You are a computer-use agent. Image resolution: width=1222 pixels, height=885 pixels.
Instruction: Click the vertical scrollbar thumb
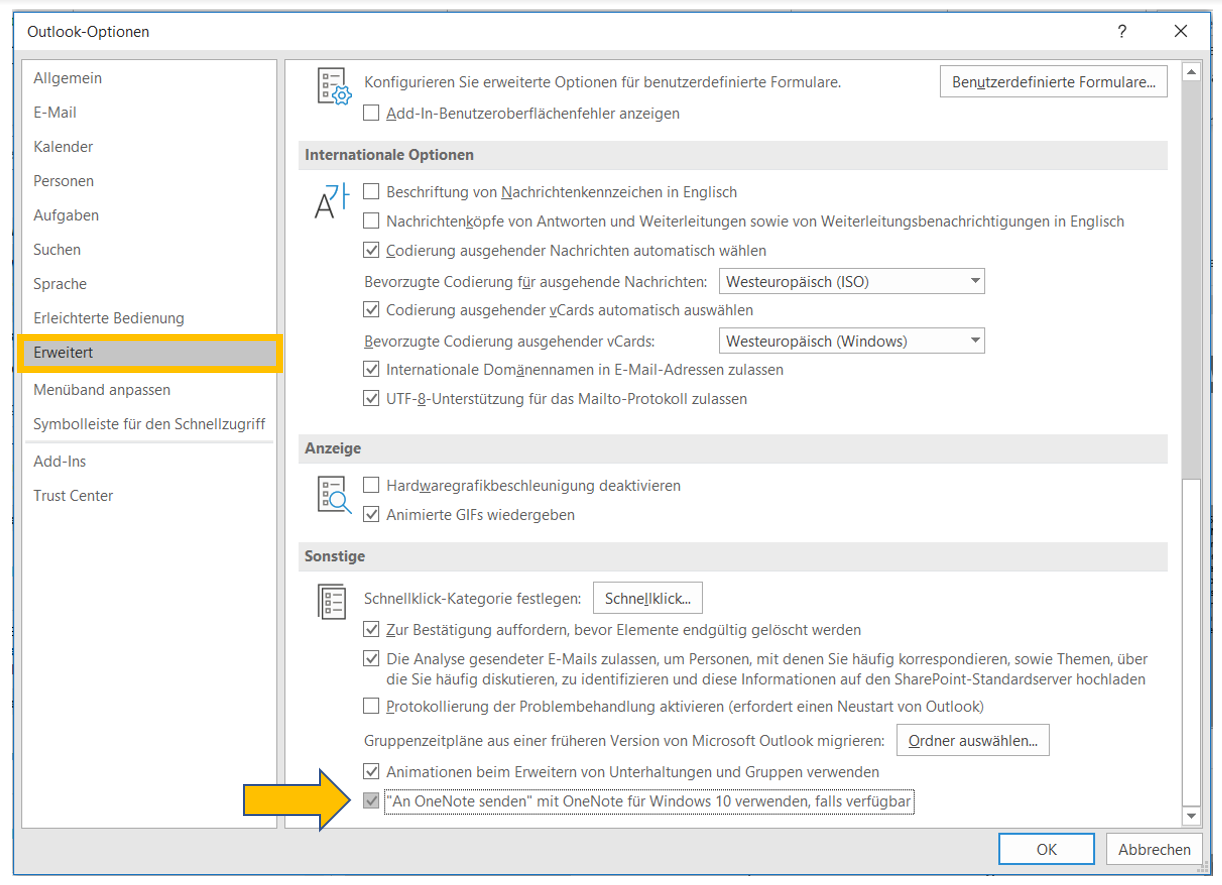click(x=1190, y=642)
